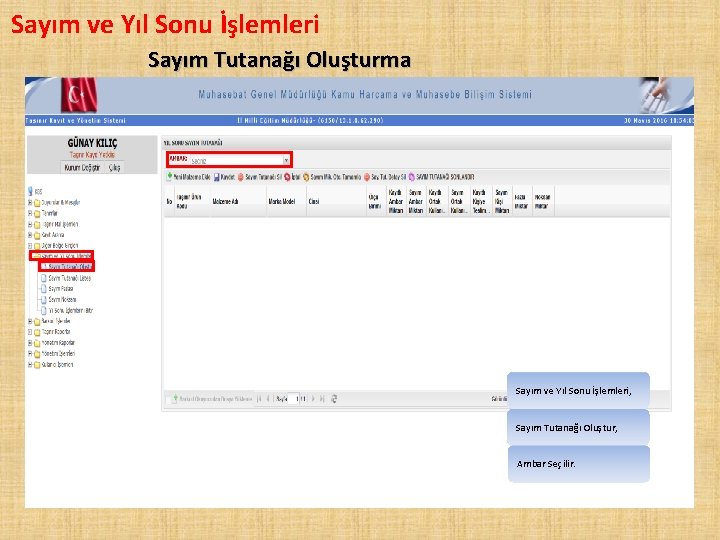The width and height of the screenshot is (720, 540).
Task: Click the Marka Model column header
Action: [x=286, y=202]
